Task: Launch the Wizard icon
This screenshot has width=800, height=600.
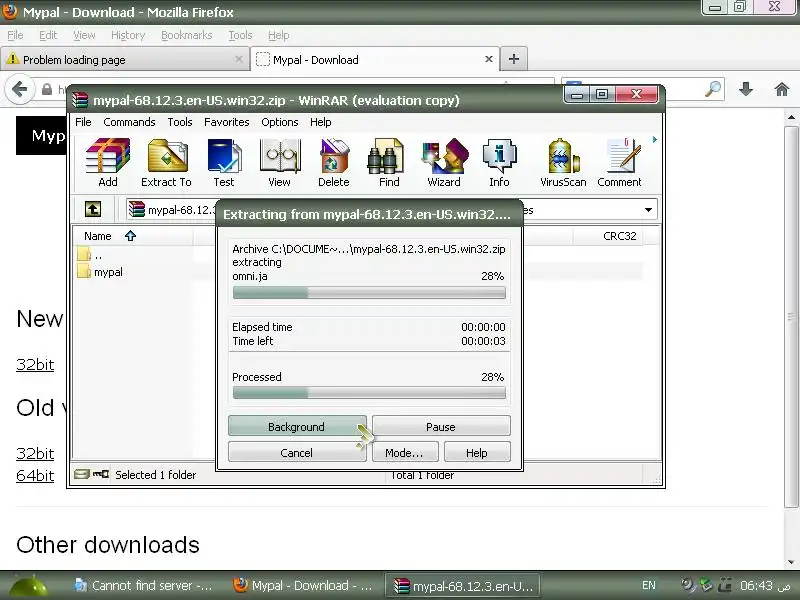Action: (x=444, y=163)
